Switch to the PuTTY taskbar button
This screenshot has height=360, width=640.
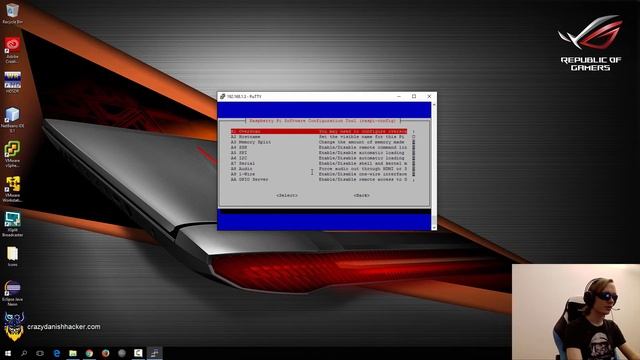tap(155, 353)
